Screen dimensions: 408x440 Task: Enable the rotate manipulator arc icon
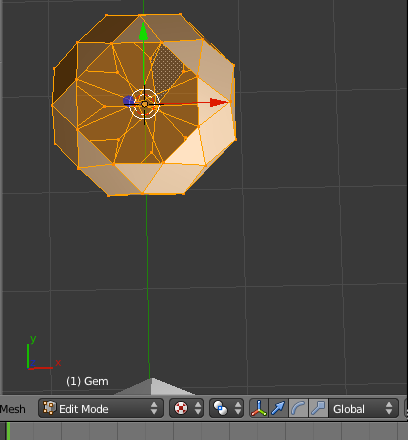tap(298, 408)
